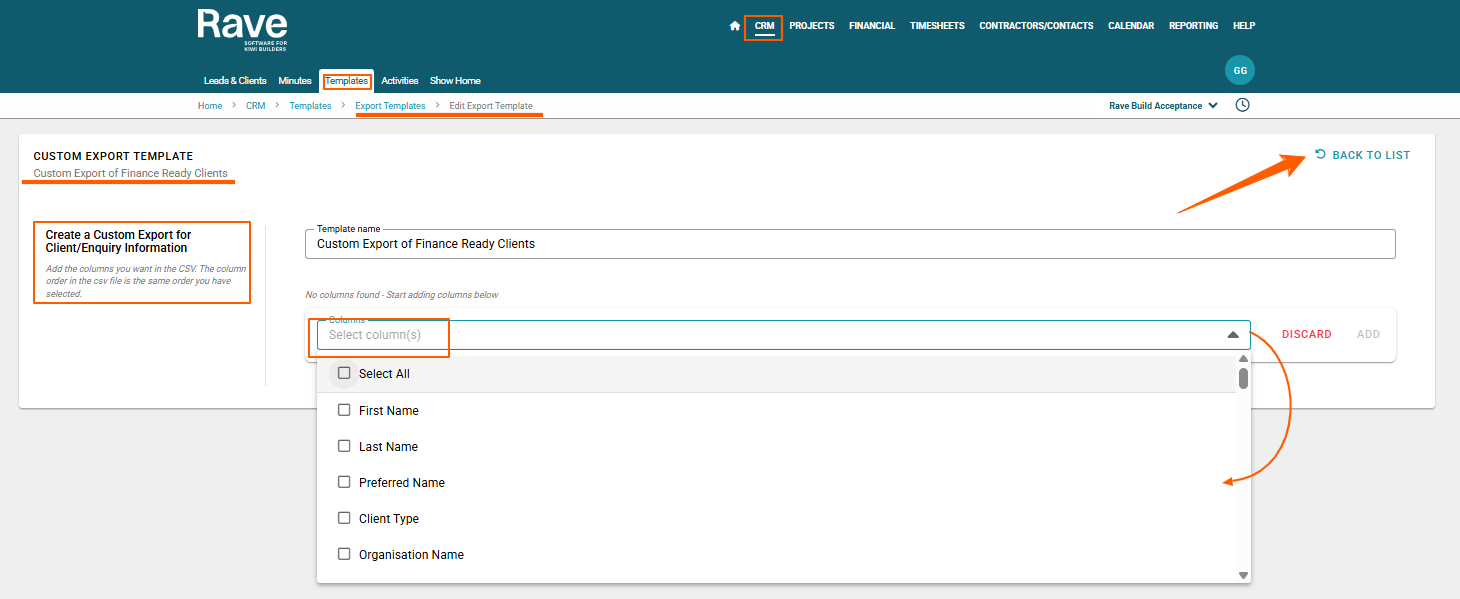Tick the Select All checkbox
Screen dimensions: 1460x599
click(x=344, y=373)
